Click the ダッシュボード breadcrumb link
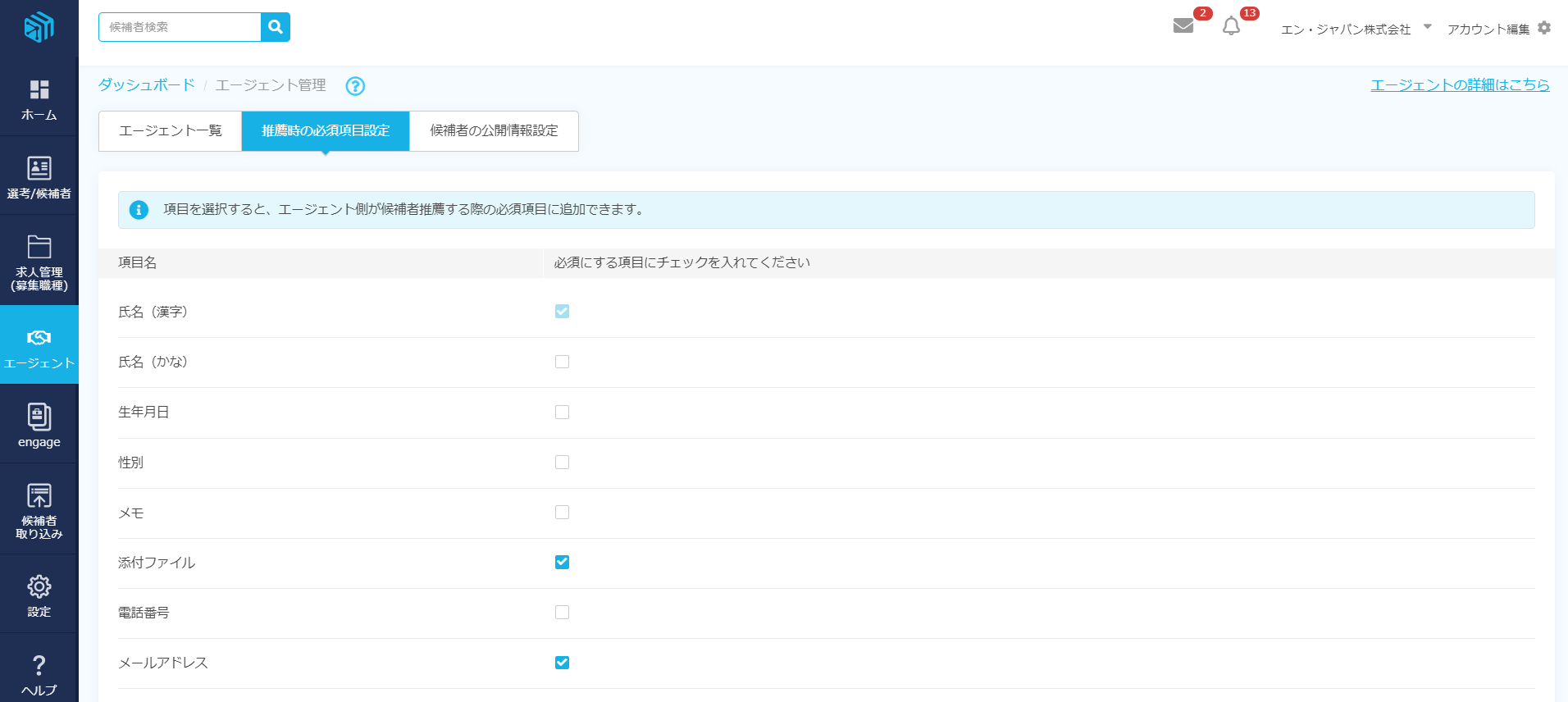This screenshot has height=702, width=1568. click(147, 85)
